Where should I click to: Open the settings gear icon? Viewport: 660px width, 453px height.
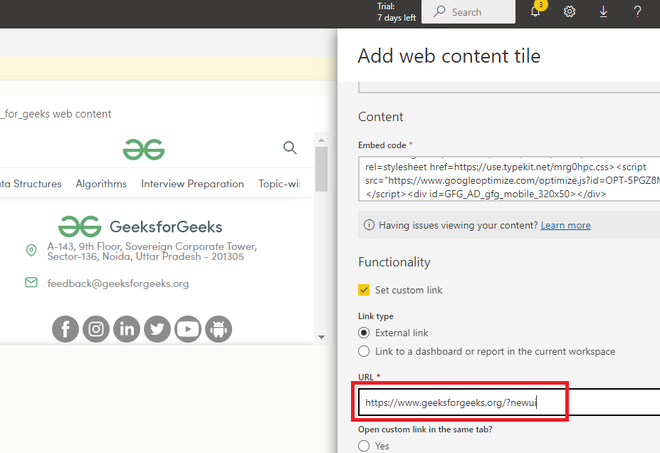[569, 12]
